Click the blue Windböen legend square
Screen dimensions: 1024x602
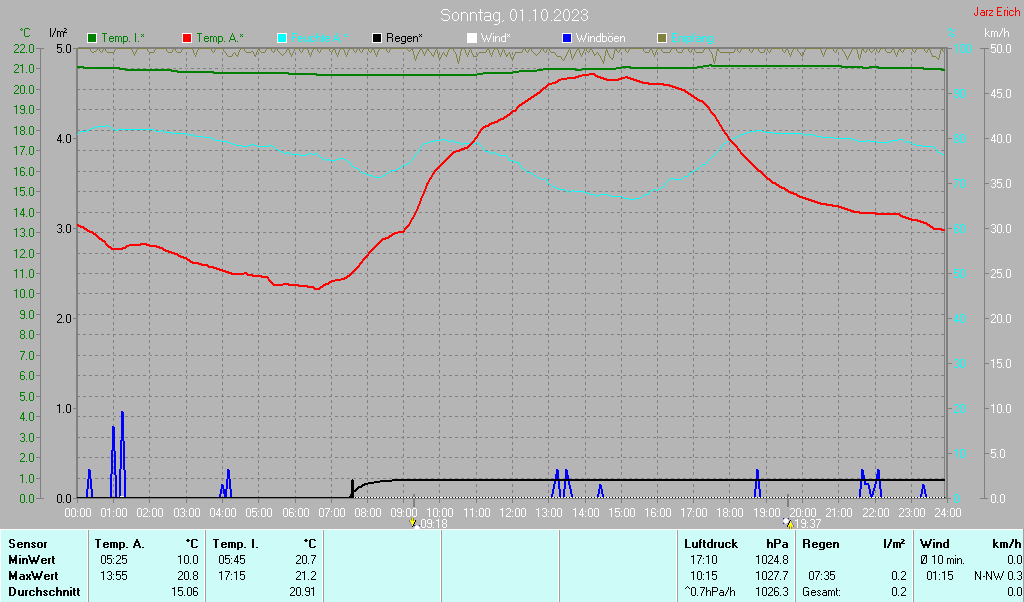567,38
